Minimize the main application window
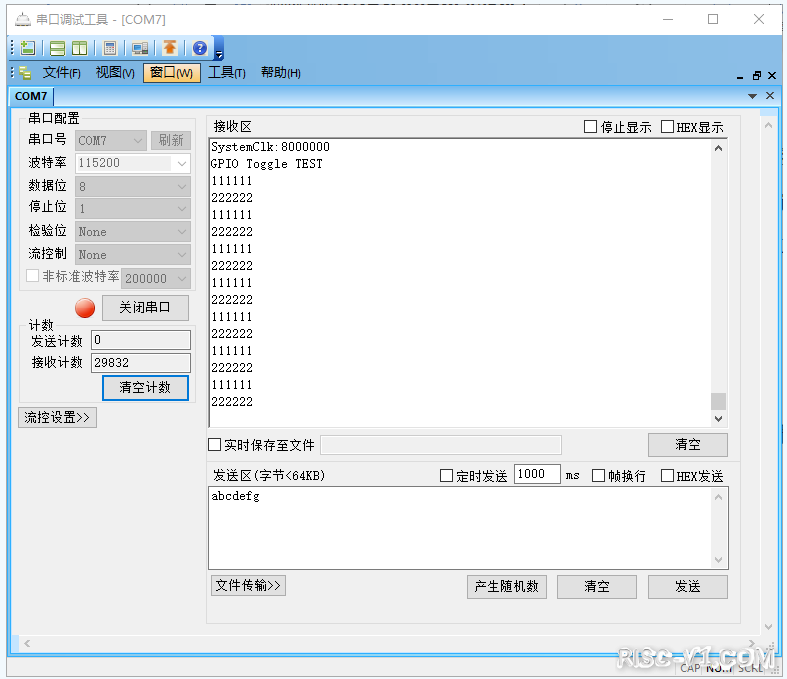 (x=668, y=20)
